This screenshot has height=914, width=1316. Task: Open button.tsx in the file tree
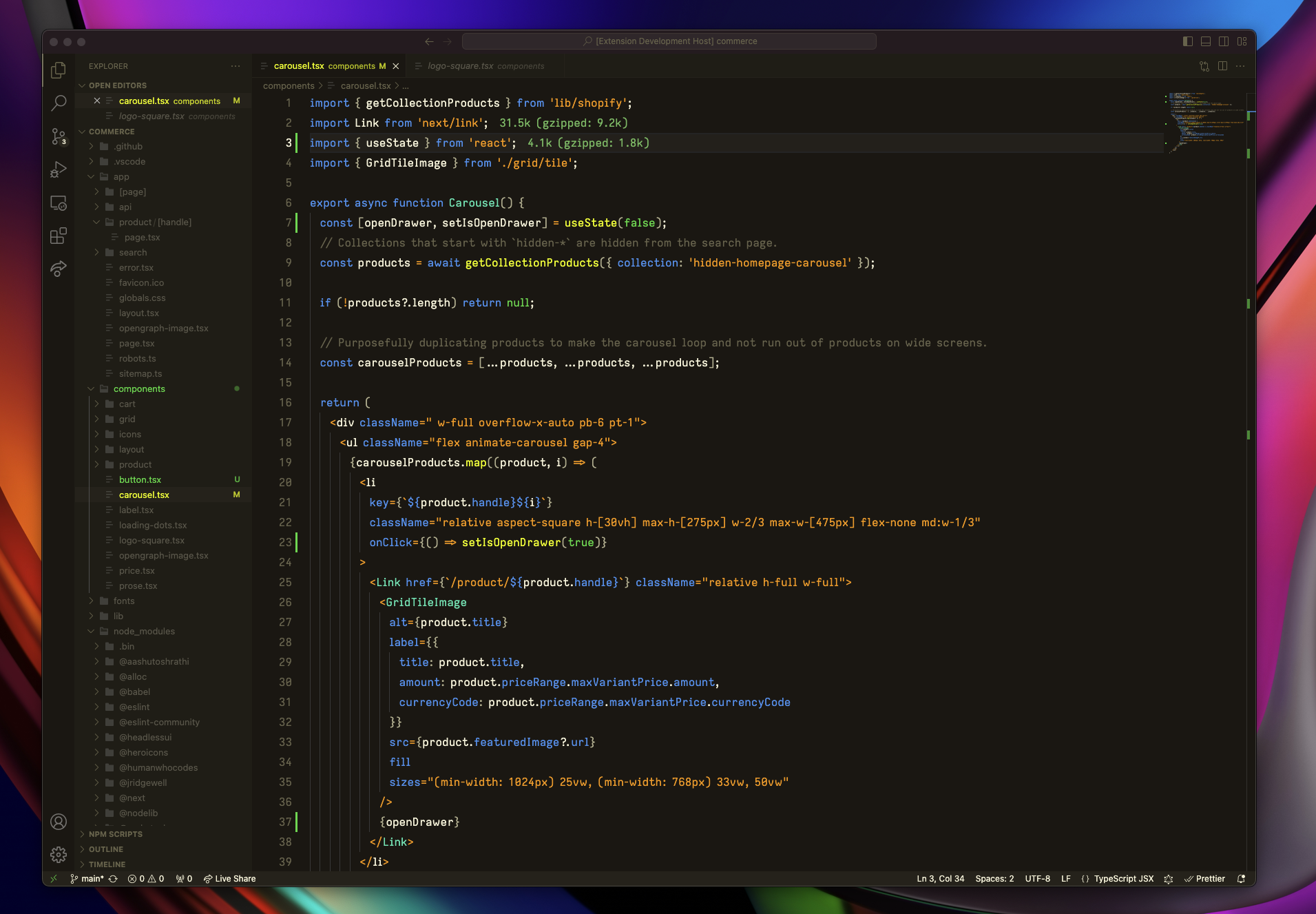pyautogui.click(x=140, y=480)
